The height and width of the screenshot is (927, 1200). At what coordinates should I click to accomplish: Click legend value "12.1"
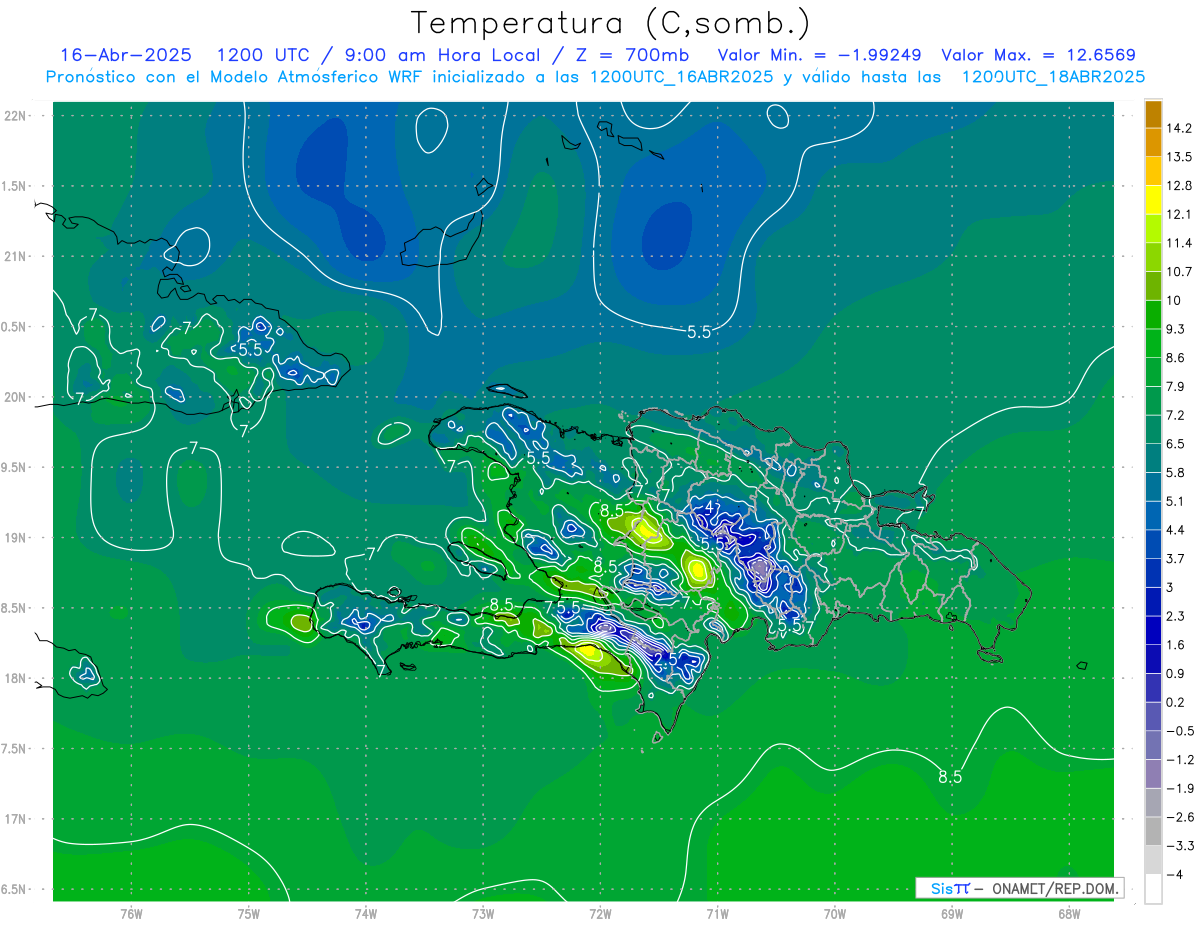click(x=1180, y=214)
